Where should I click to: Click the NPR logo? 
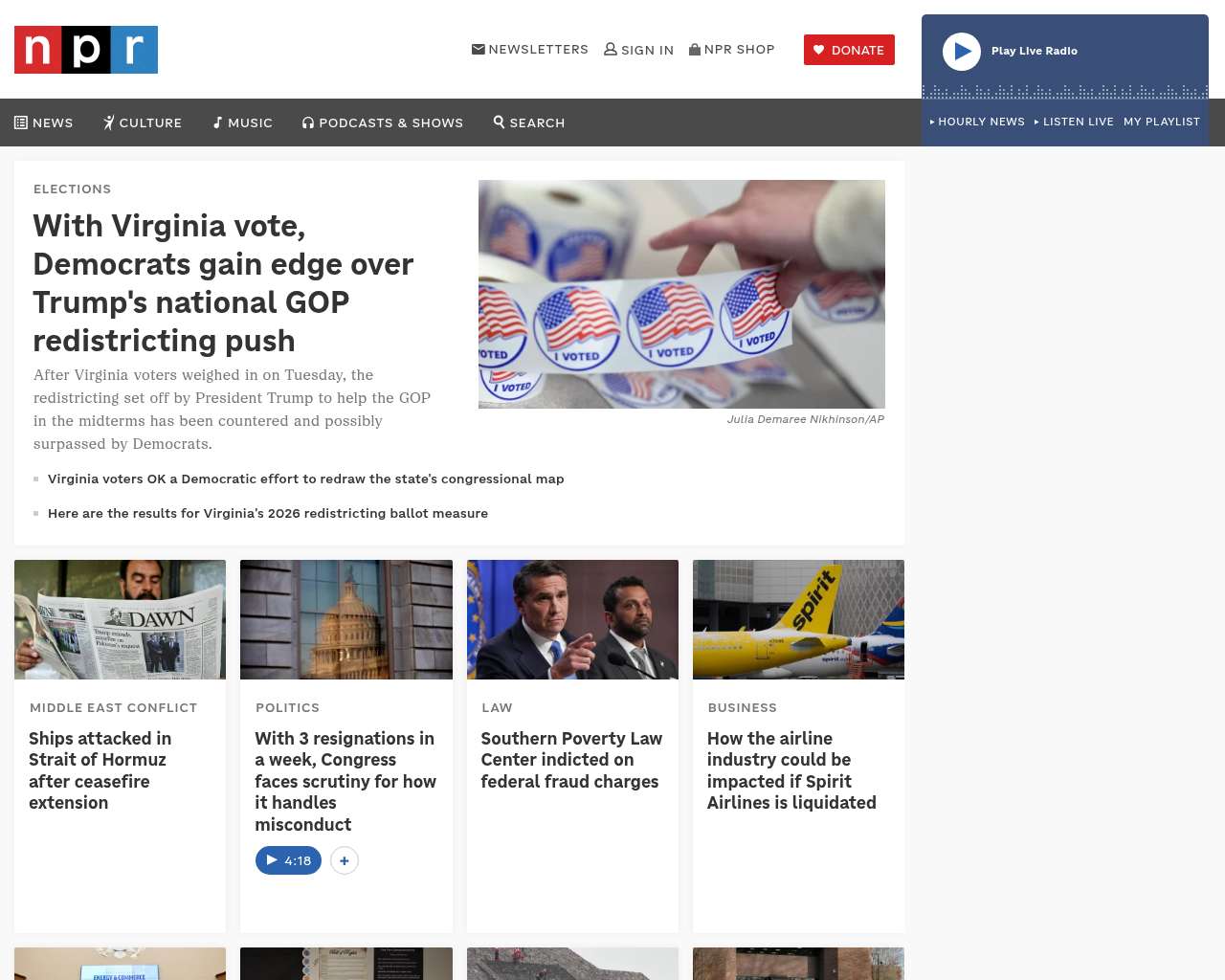pos(86,50)
